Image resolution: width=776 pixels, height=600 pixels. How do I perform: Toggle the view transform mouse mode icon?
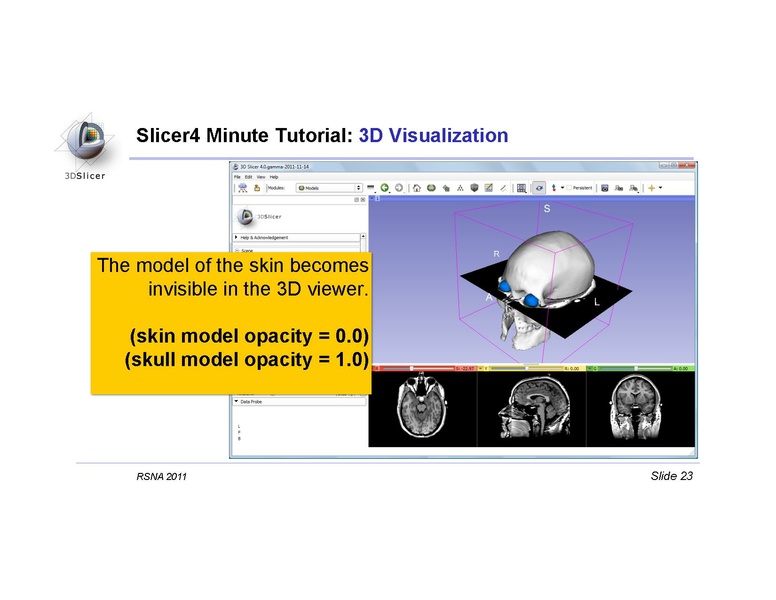(539, 188)
